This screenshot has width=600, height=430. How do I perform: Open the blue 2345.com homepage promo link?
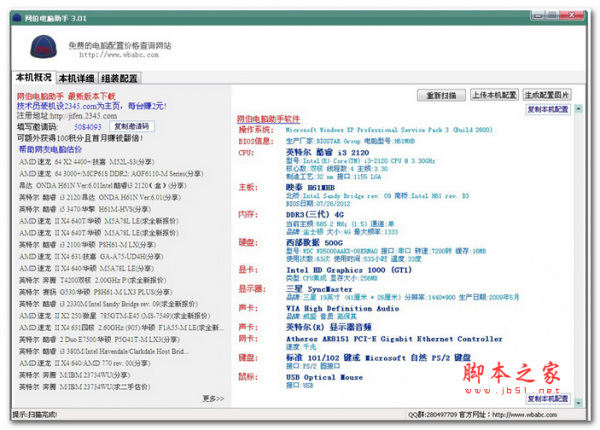point(91,106)
